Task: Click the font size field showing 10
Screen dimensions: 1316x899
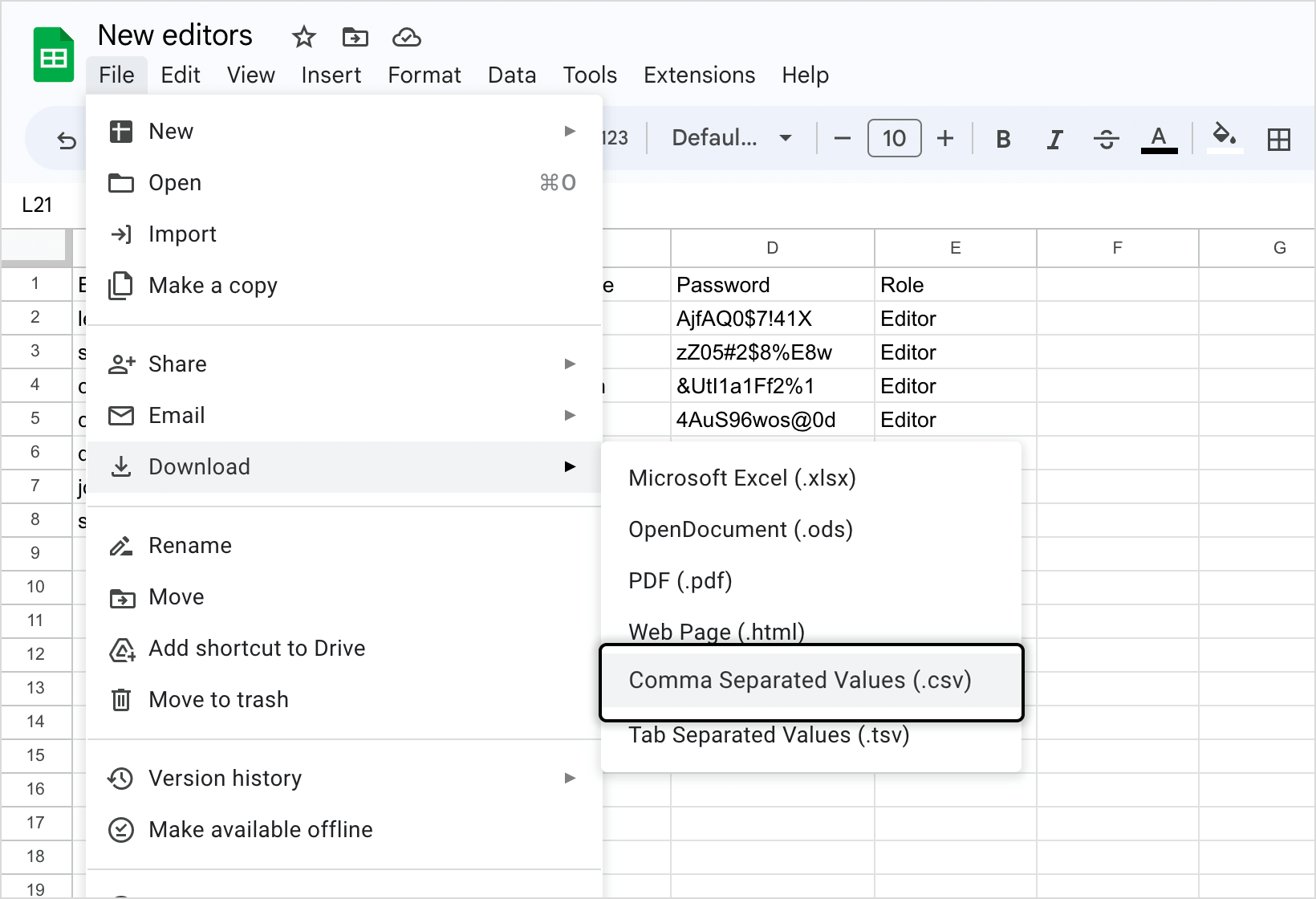Action: tap(894, 138)
